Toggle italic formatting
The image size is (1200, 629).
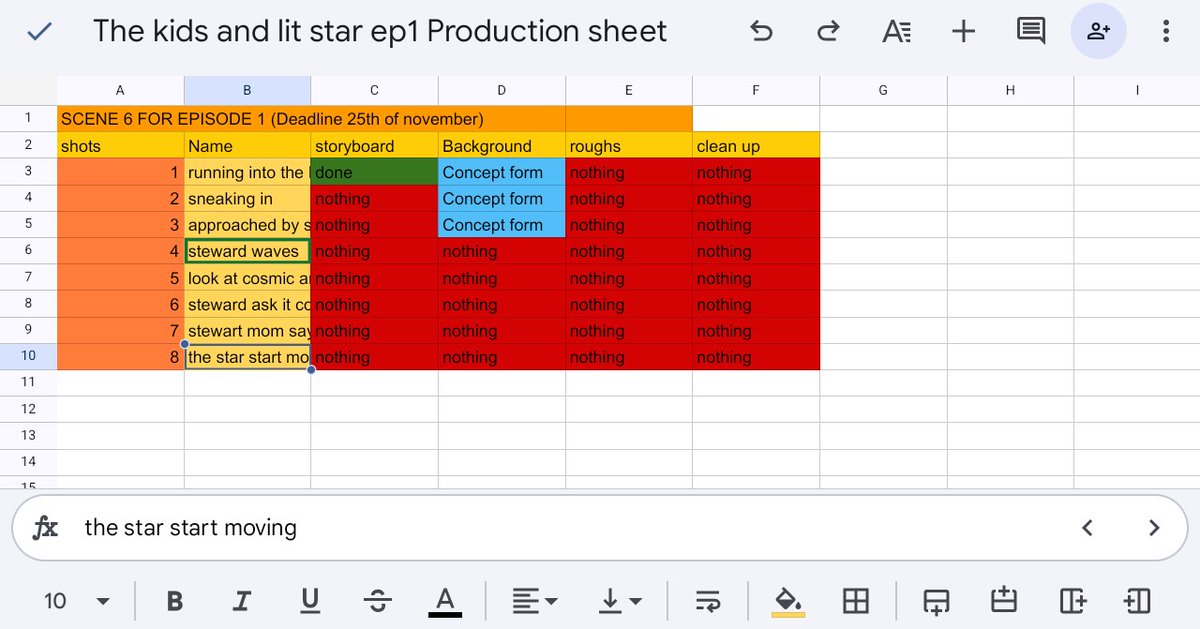point(242,600)
